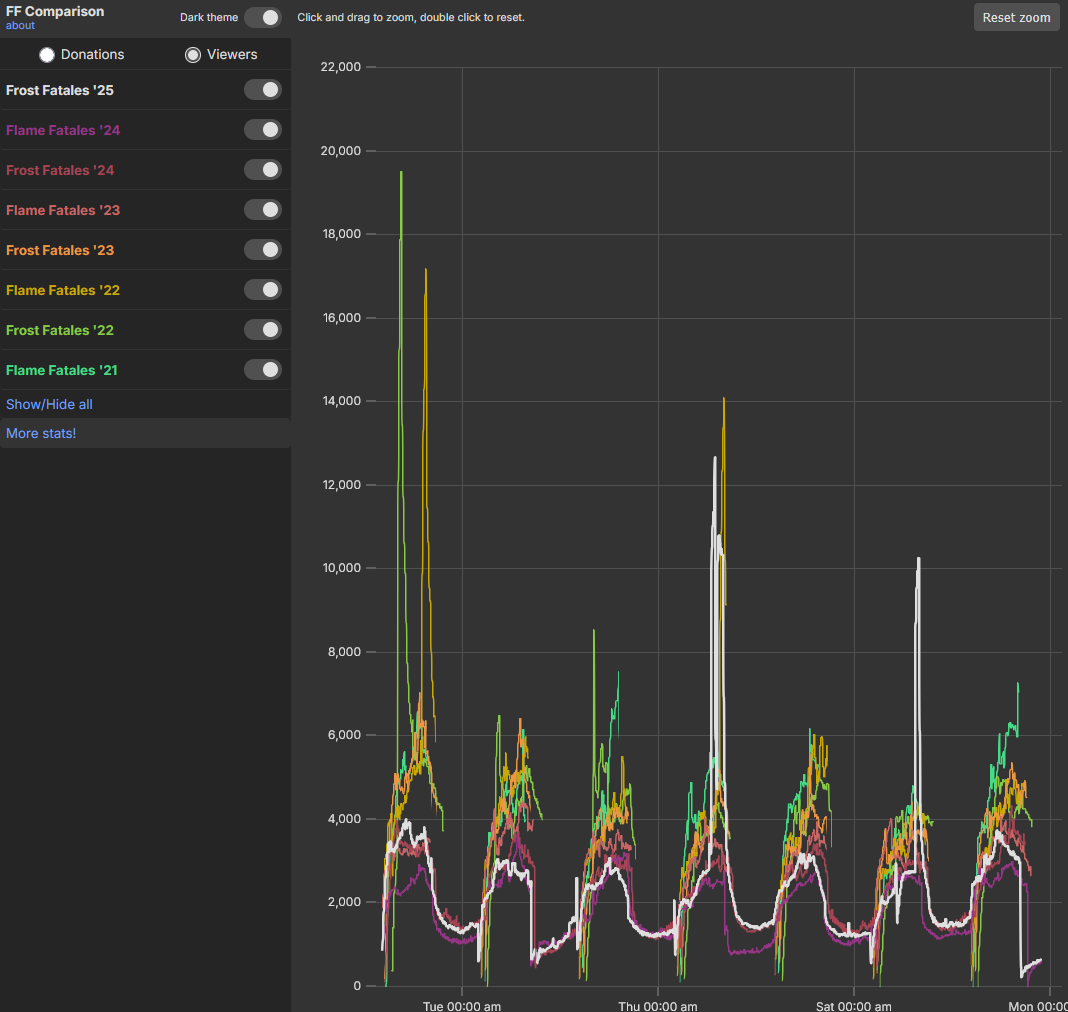
Task: Click the 20,000 y-axis label
Action: pyautogui.click(x=341, y=151)
